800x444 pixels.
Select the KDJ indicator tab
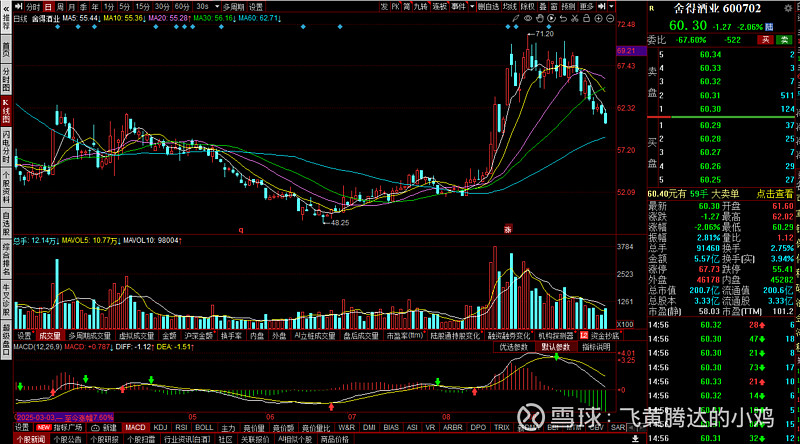pyautogui.click(x=160, y=427)
